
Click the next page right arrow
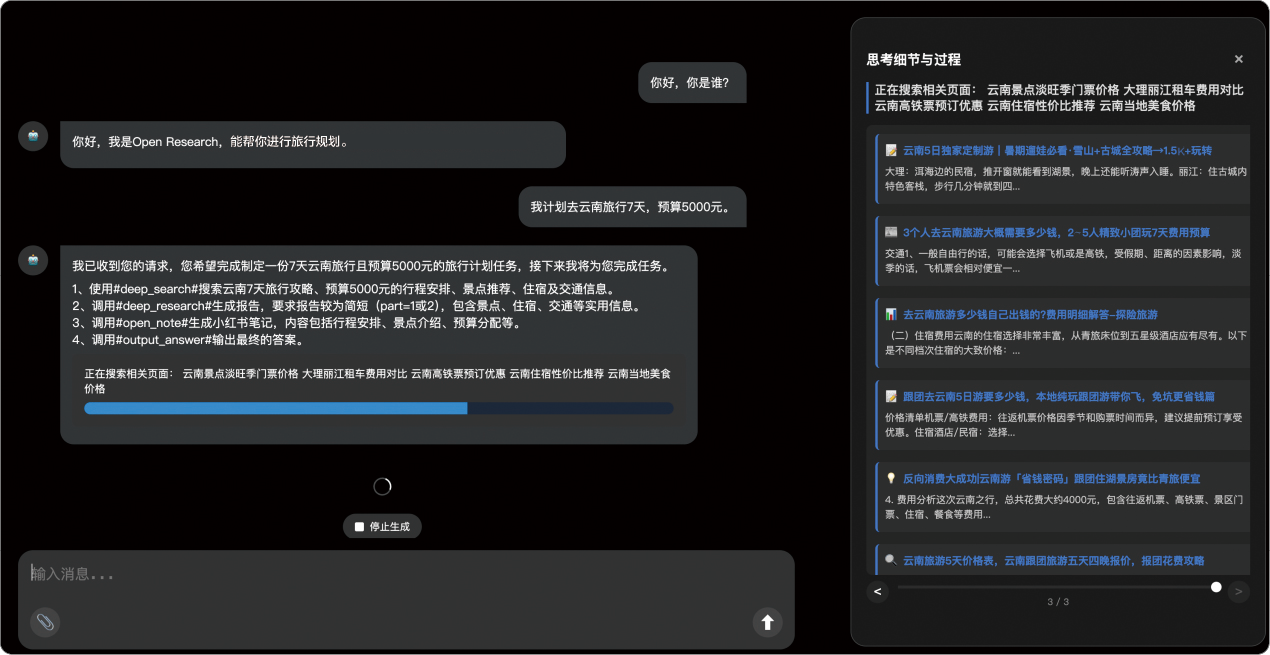[x=1238, y=591]
